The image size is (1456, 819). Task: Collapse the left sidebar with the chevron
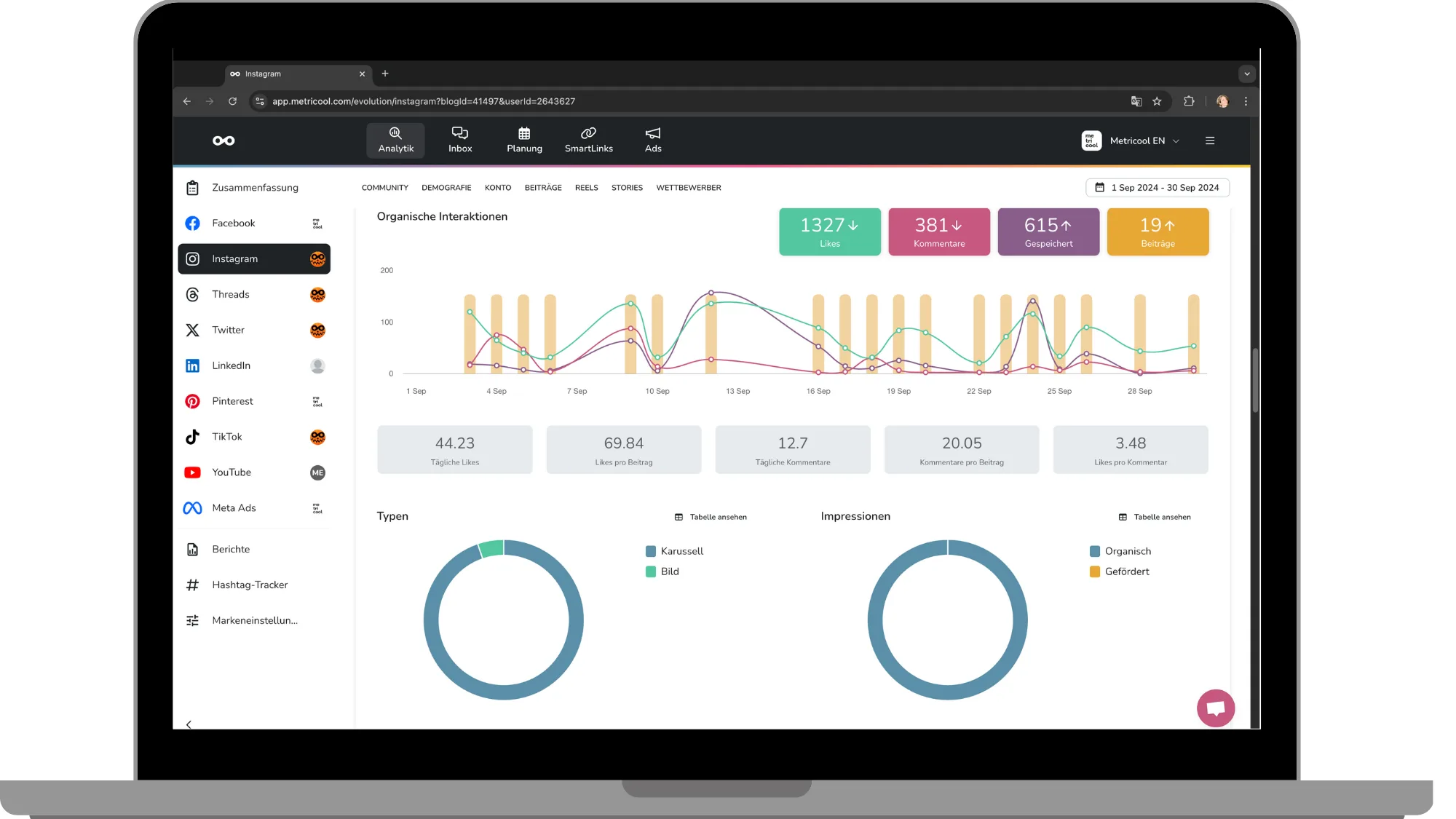point(189,724)
